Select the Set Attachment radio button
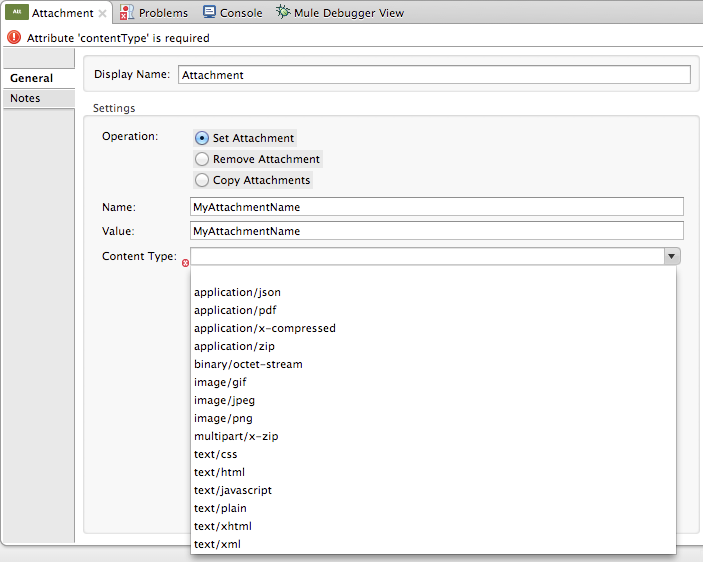Screen dimensions: 703x562 [203, 138]
